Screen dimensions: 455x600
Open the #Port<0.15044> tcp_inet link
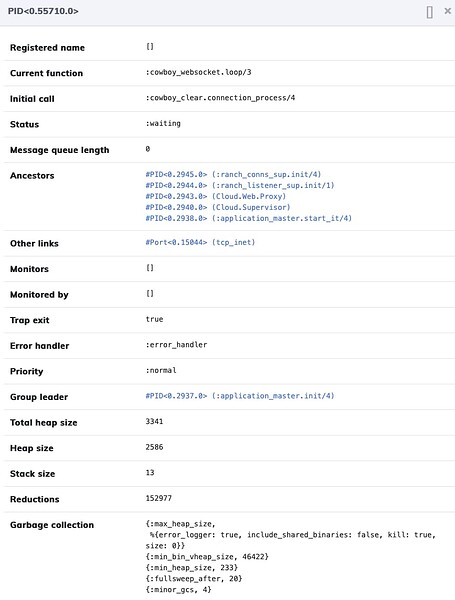coord(200,242)
